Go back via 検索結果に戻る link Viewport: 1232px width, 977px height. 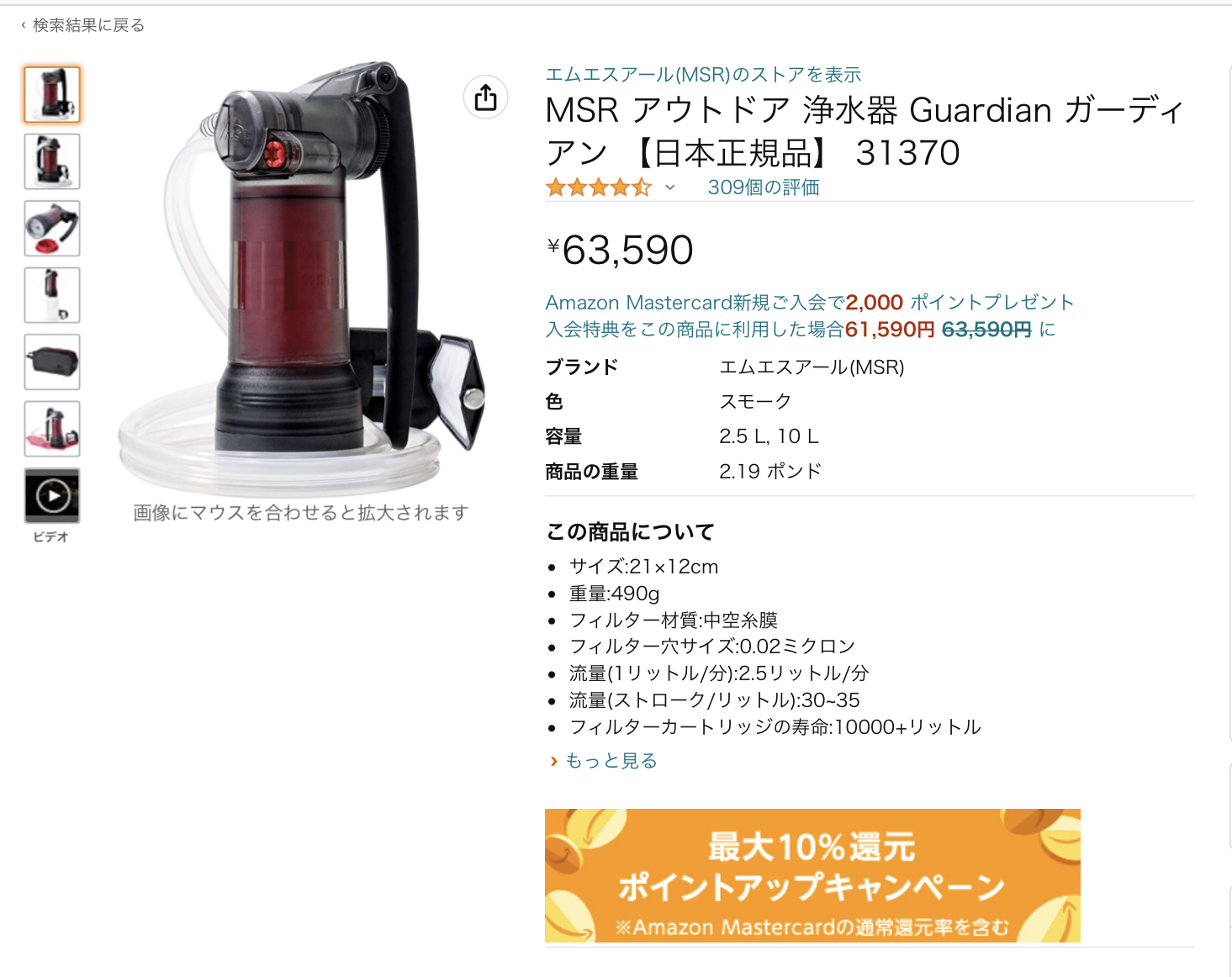coord(88,25)
